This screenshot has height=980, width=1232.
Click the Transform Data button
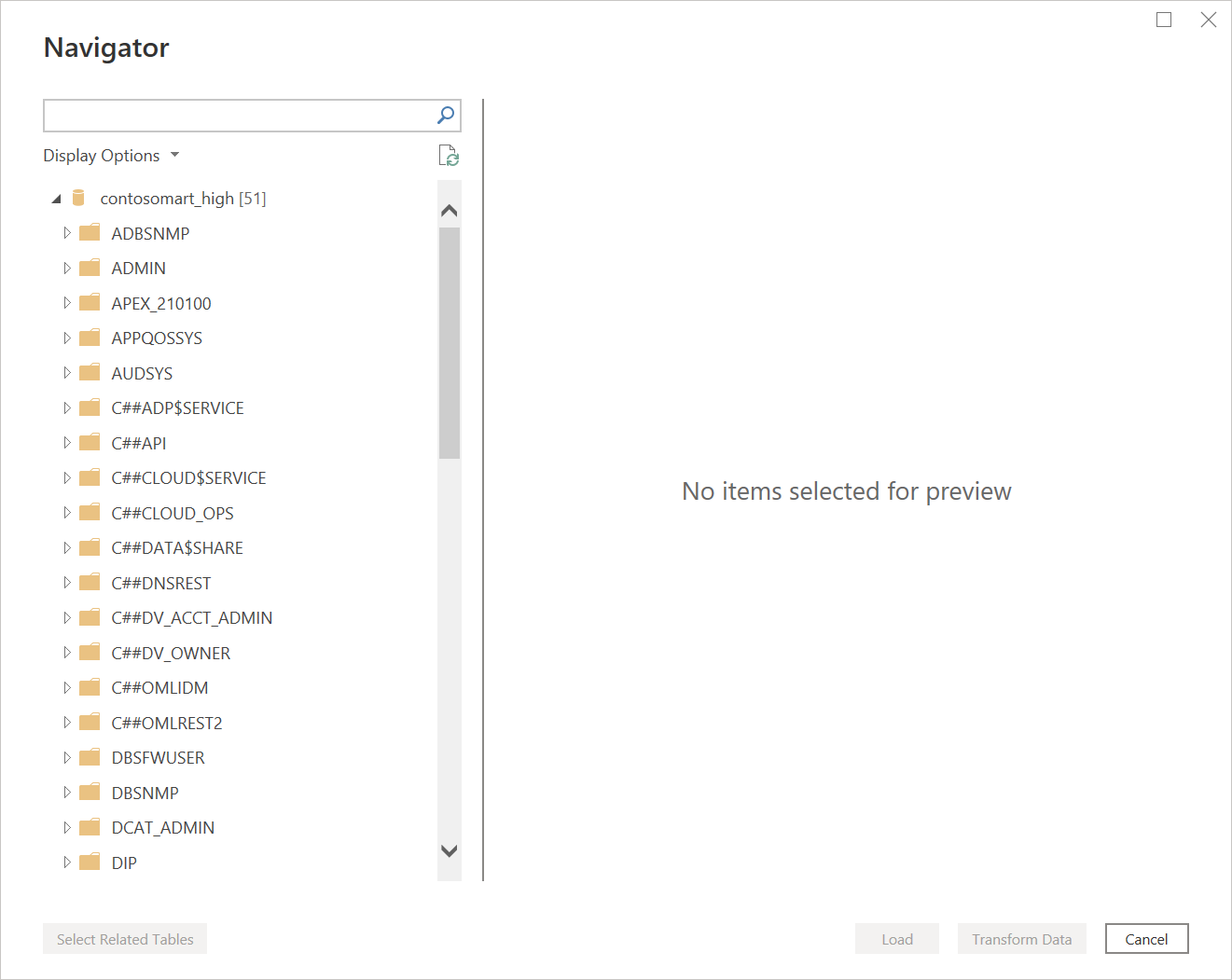(1021, 938)
